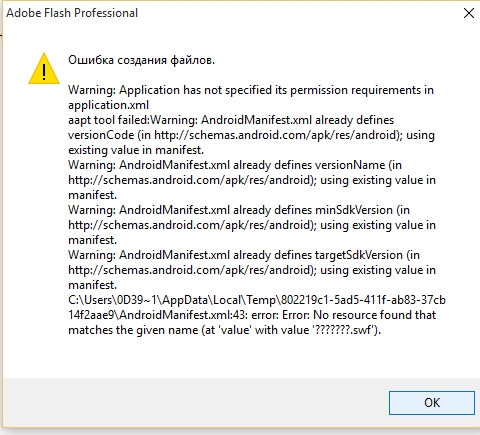The height and width of the screenshot is (435, 480).
Task: Click the URL below the targetSdkVersion warning
Action: click(x=190, y=270)
